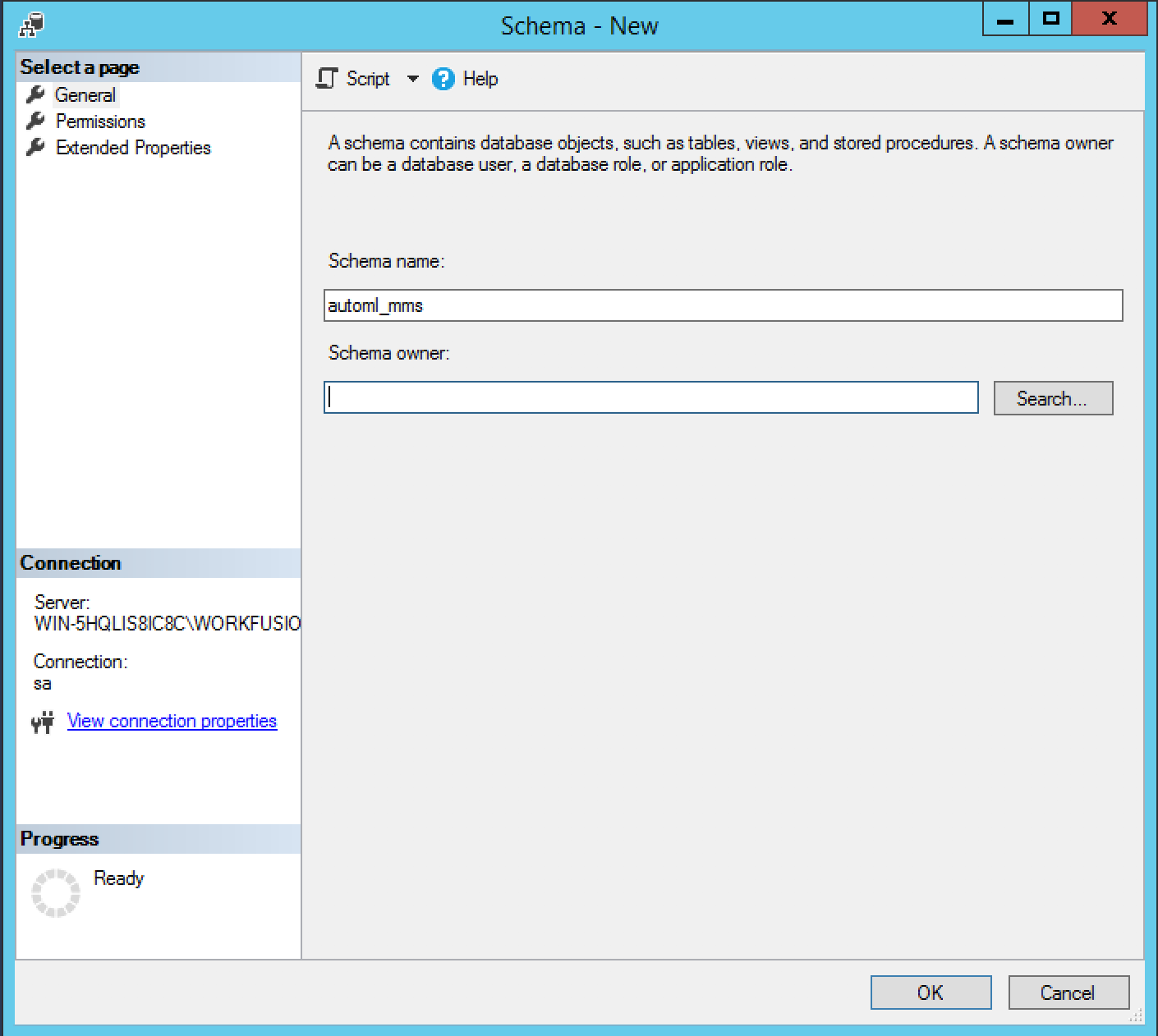
Task: Click the Ready progress spinner icon
Action: 56,892
